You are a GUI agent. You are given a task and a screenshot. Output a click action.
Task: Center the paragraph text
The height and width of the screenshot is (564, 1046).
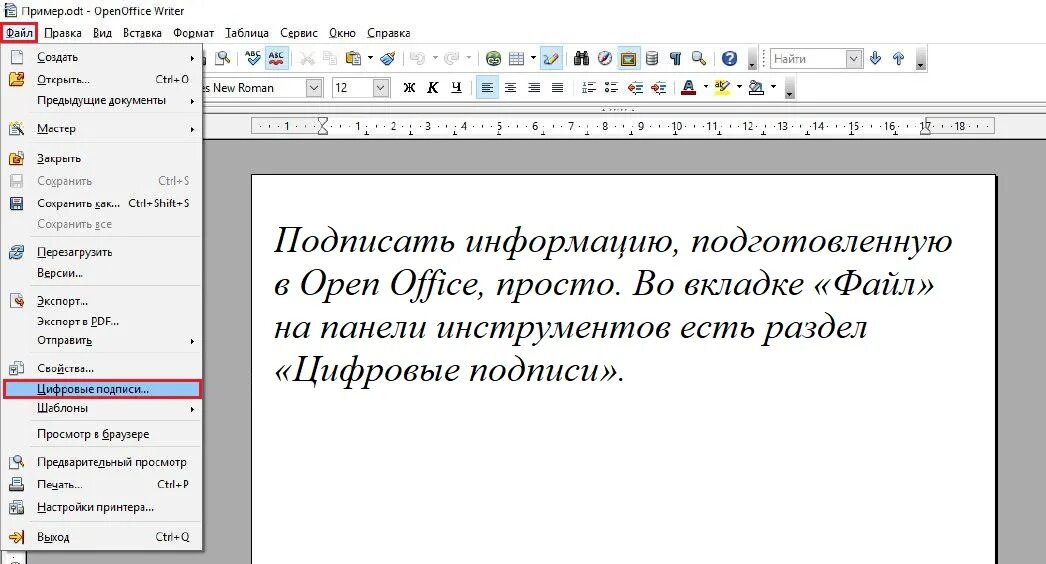tap(511, 87)
